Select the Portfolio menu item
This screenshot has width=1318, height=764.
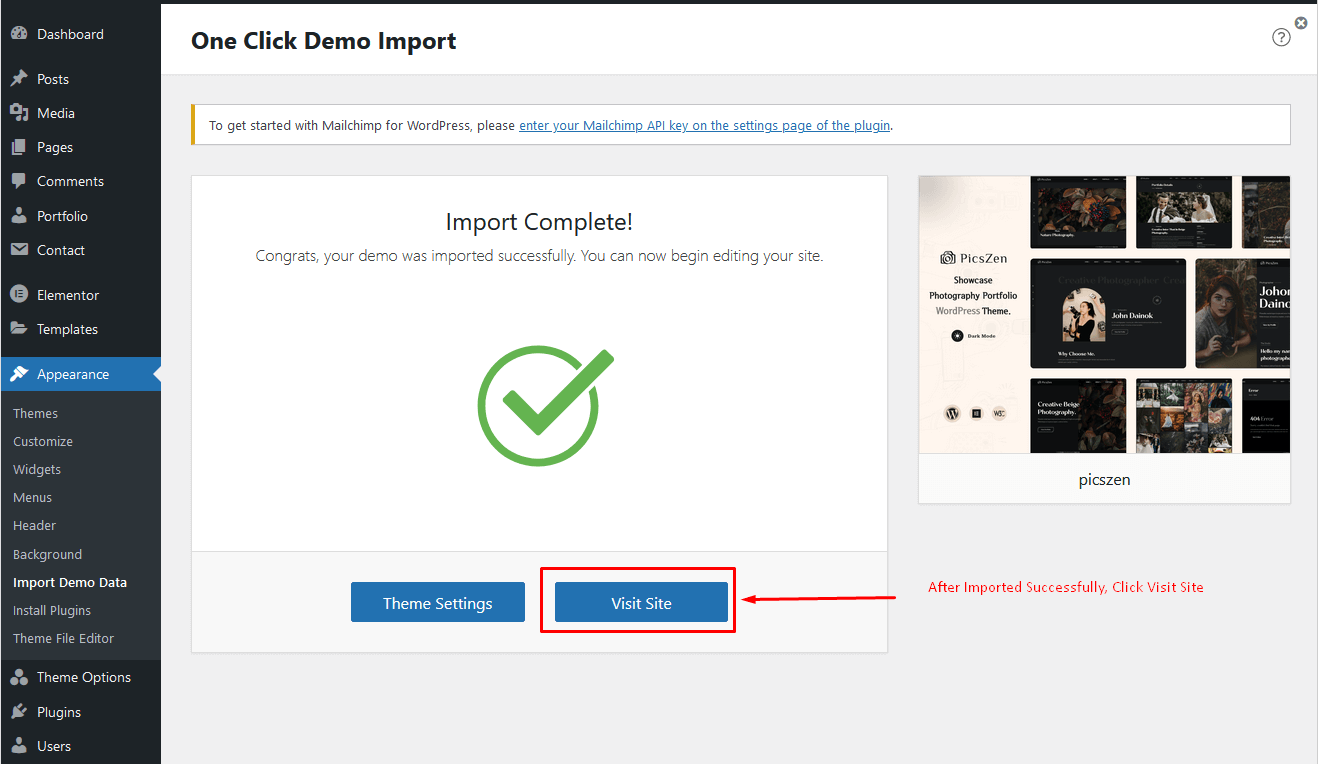[62, 216]
